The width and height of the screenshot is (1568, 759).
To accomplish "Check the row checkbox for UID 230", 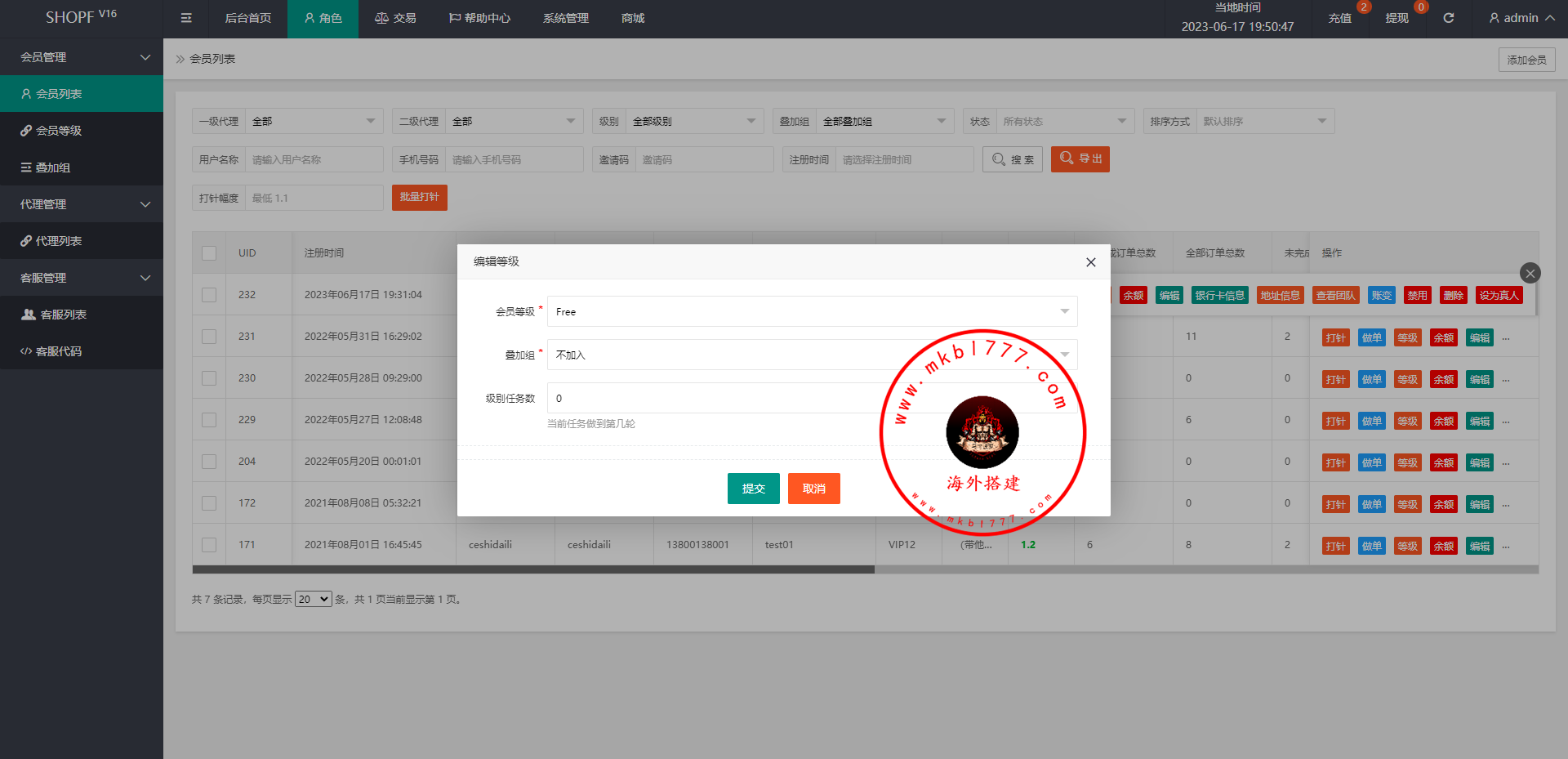I will [209, 378].
